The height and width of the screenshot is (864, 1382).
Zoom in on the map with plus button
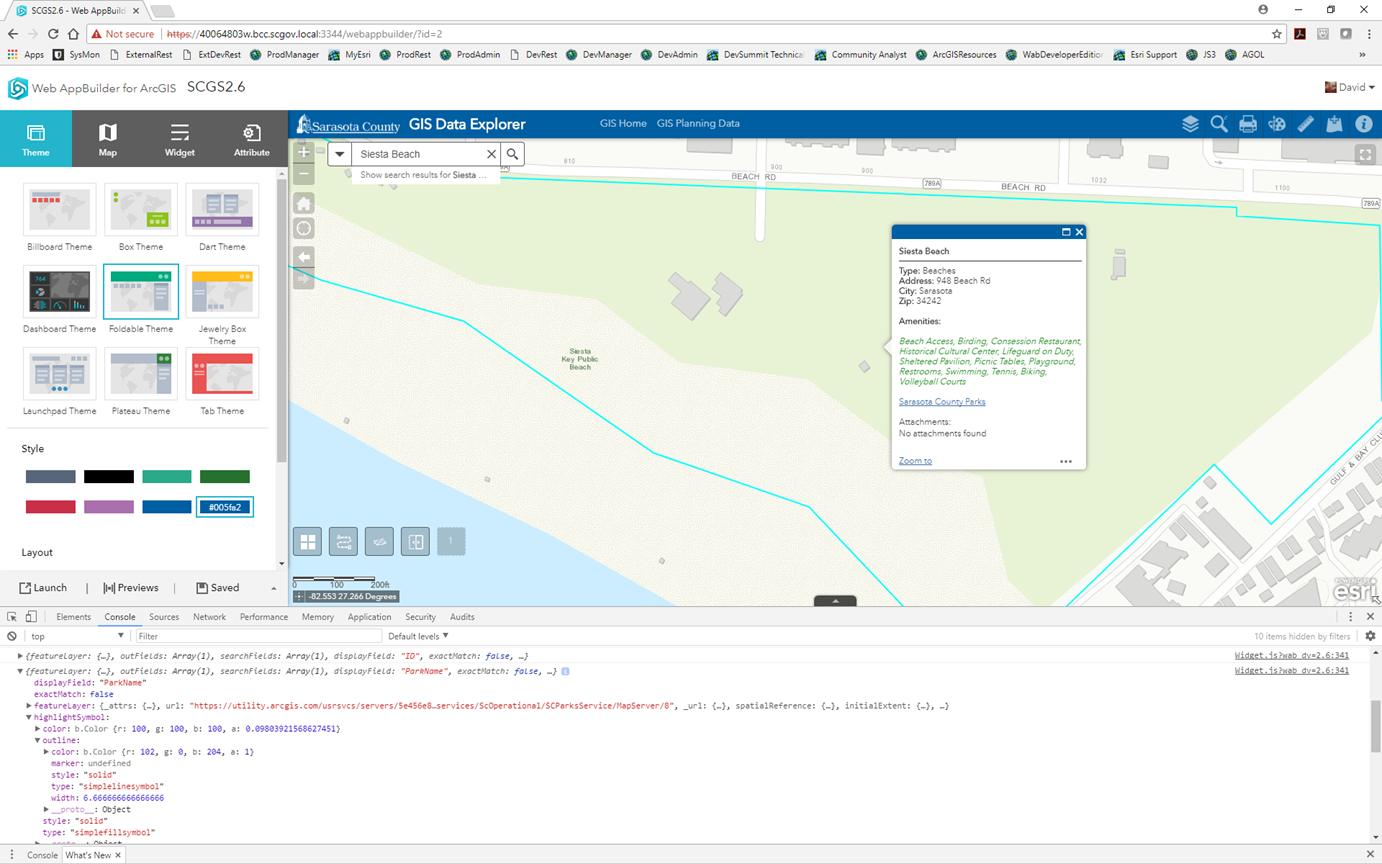tap(304, 152)
